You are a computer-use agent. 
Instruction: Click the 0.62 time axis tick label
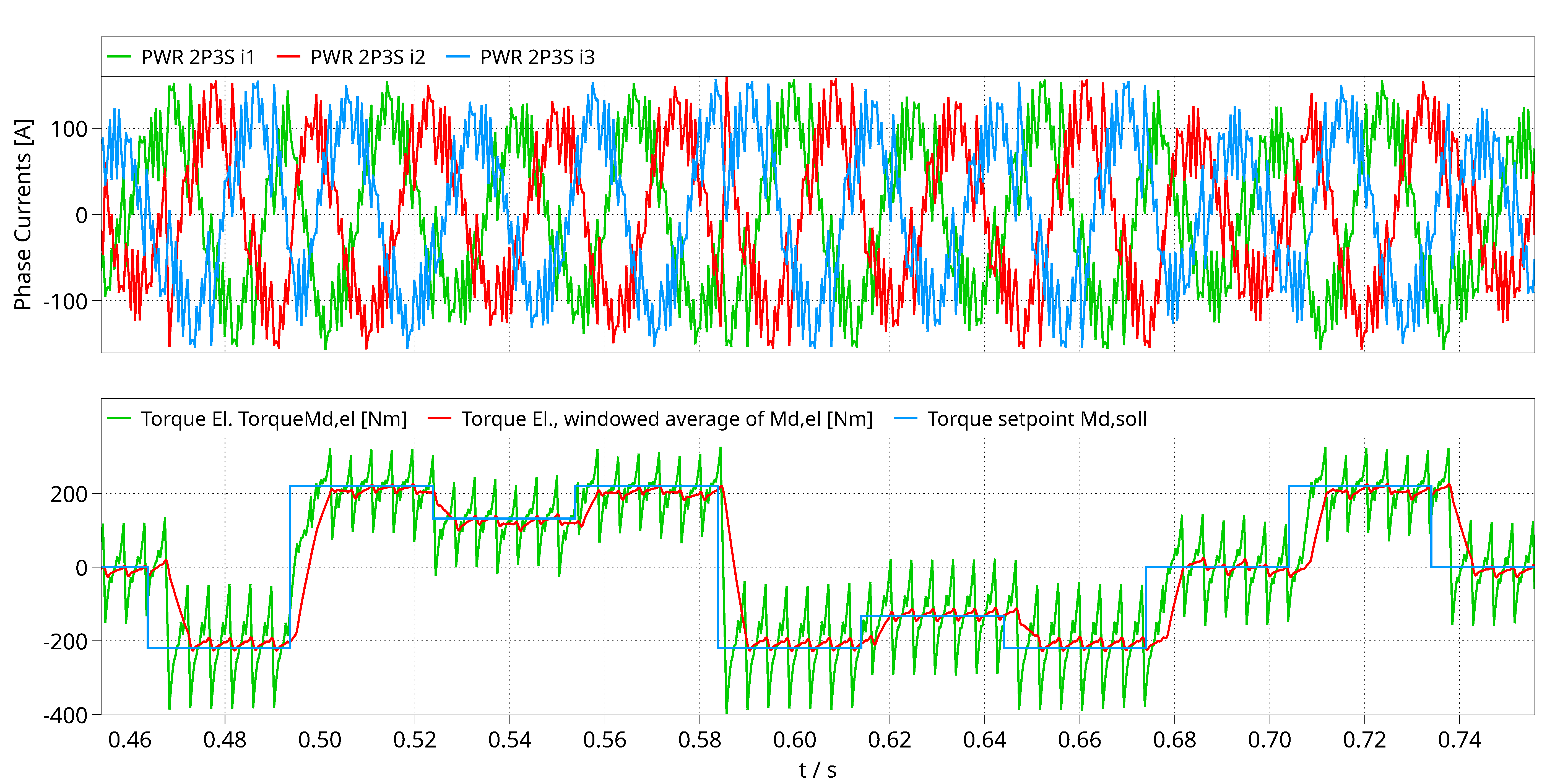889,740
